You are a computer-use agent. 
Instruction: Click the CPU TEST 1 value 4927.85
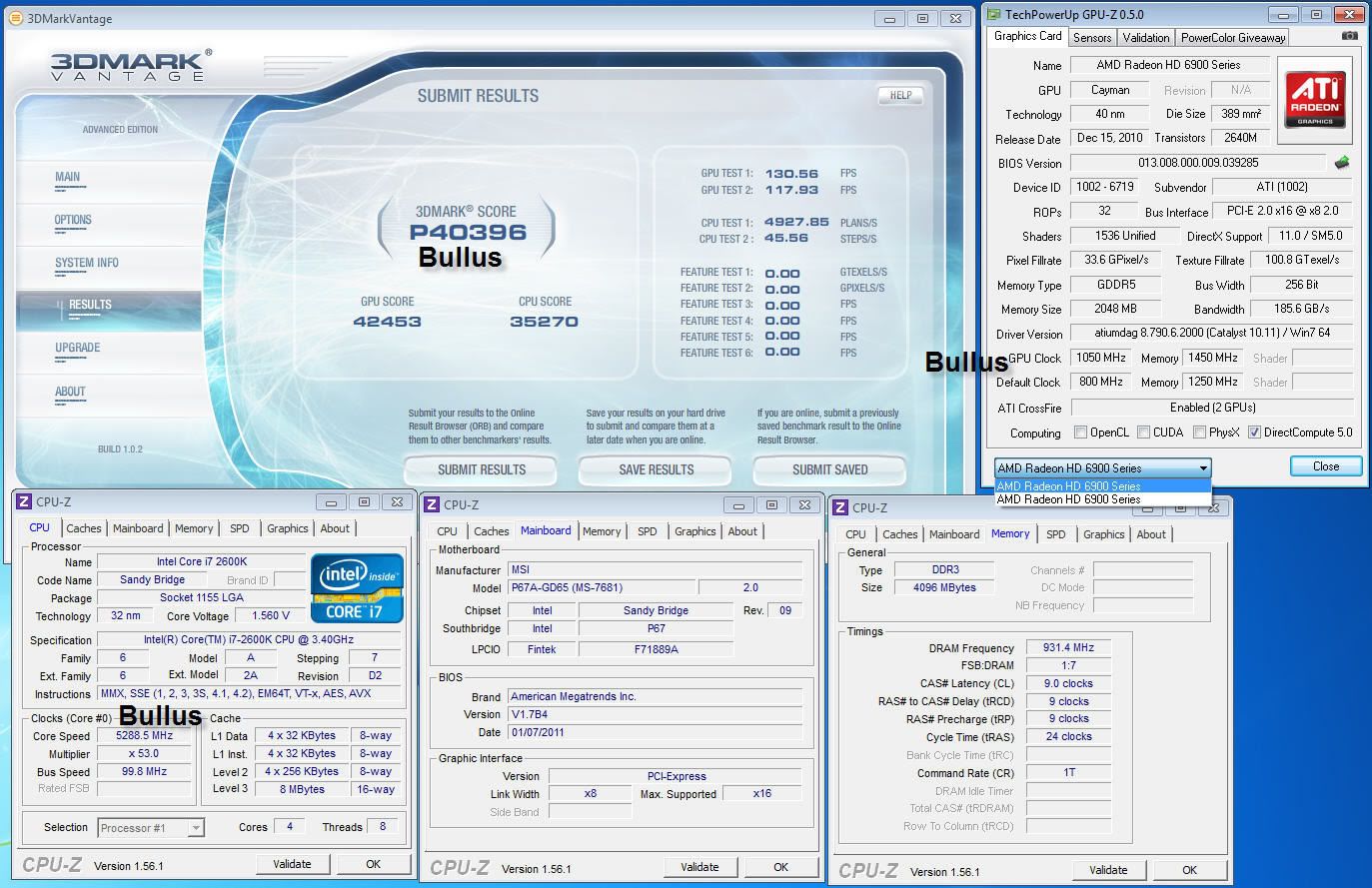796,223
